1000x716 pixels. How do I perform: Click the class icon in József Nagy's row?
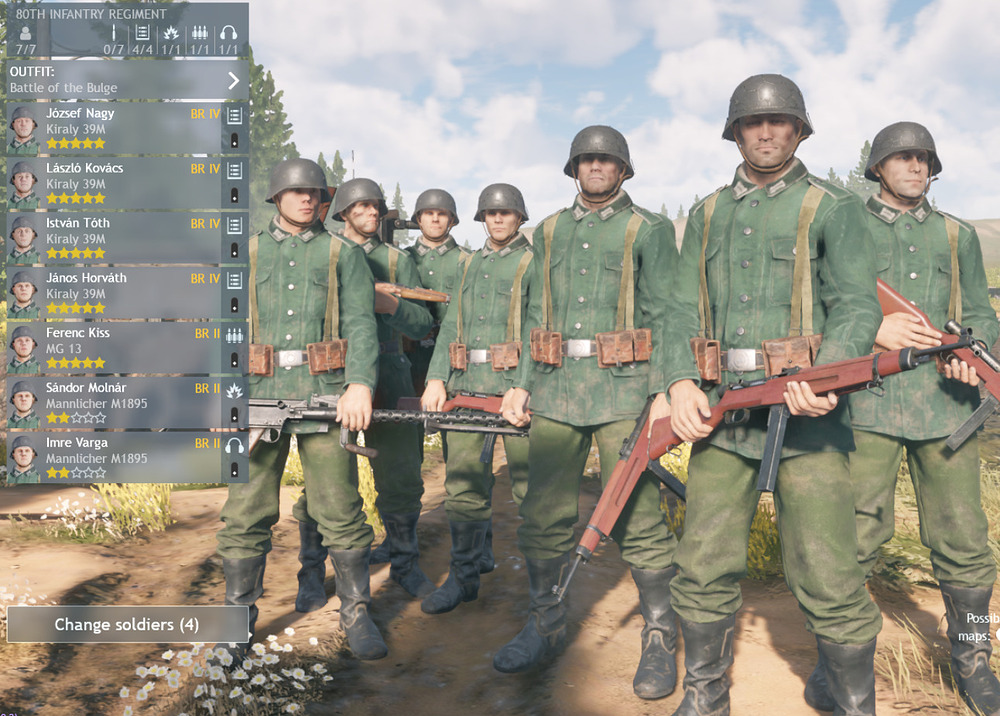click(x=234, y=115)
